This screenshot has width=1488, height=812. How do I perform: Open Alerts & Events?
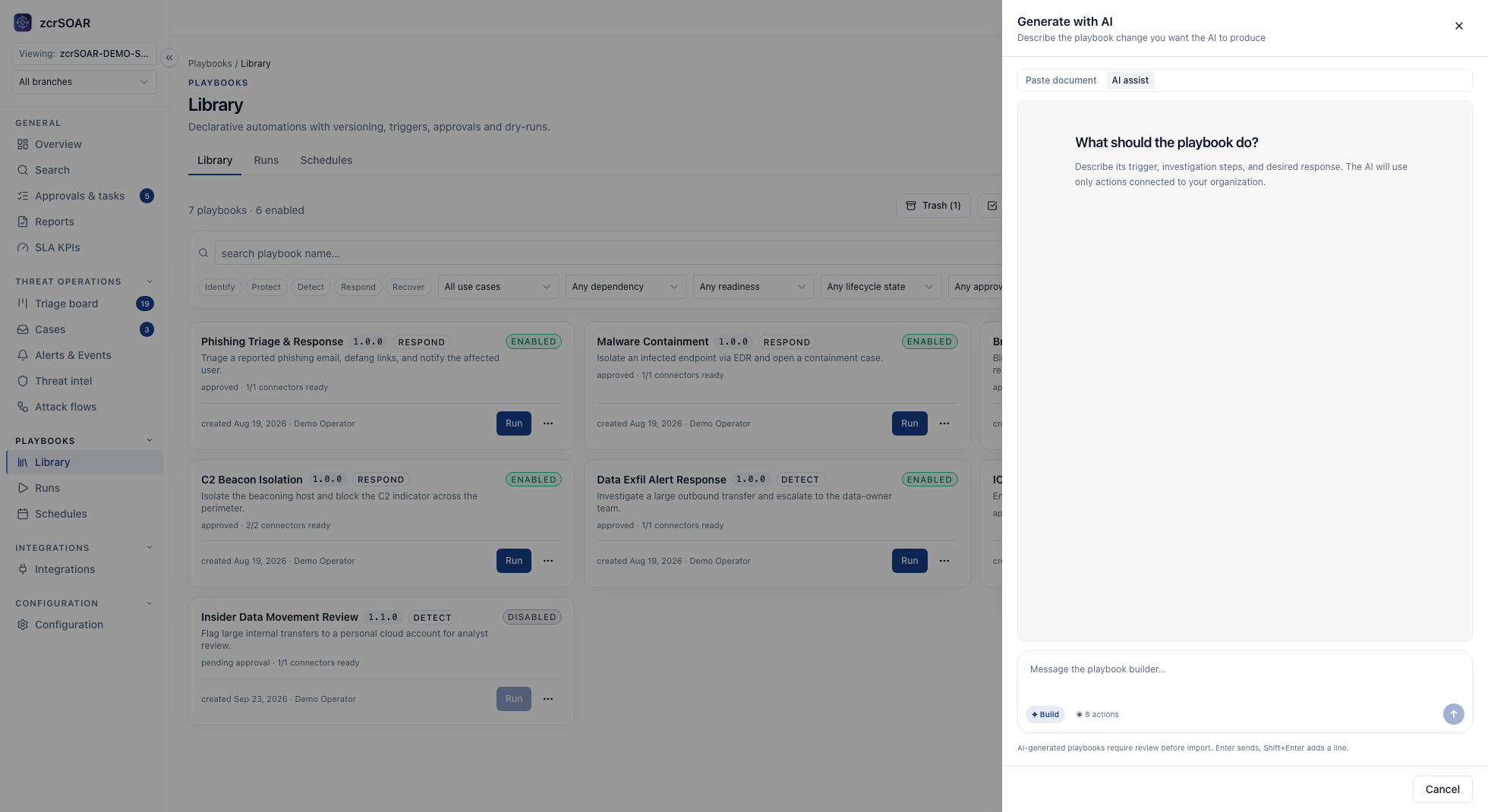(84, 355)
